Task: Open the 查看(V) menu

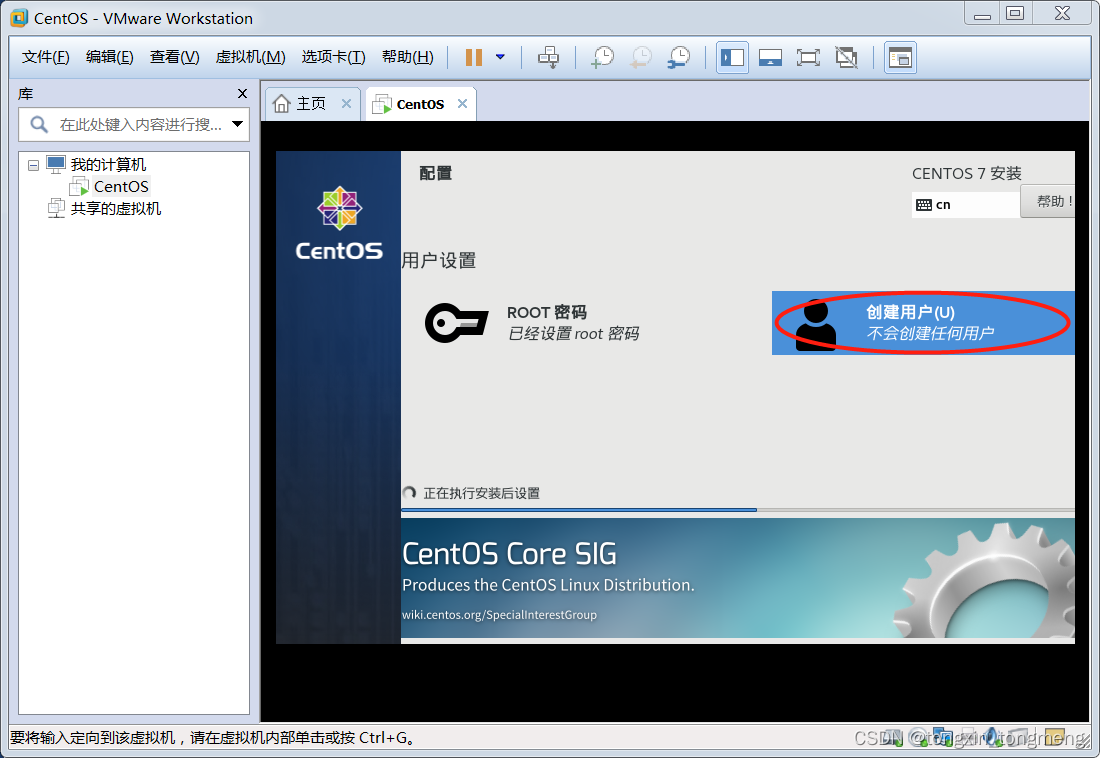Action: (174, 57)
